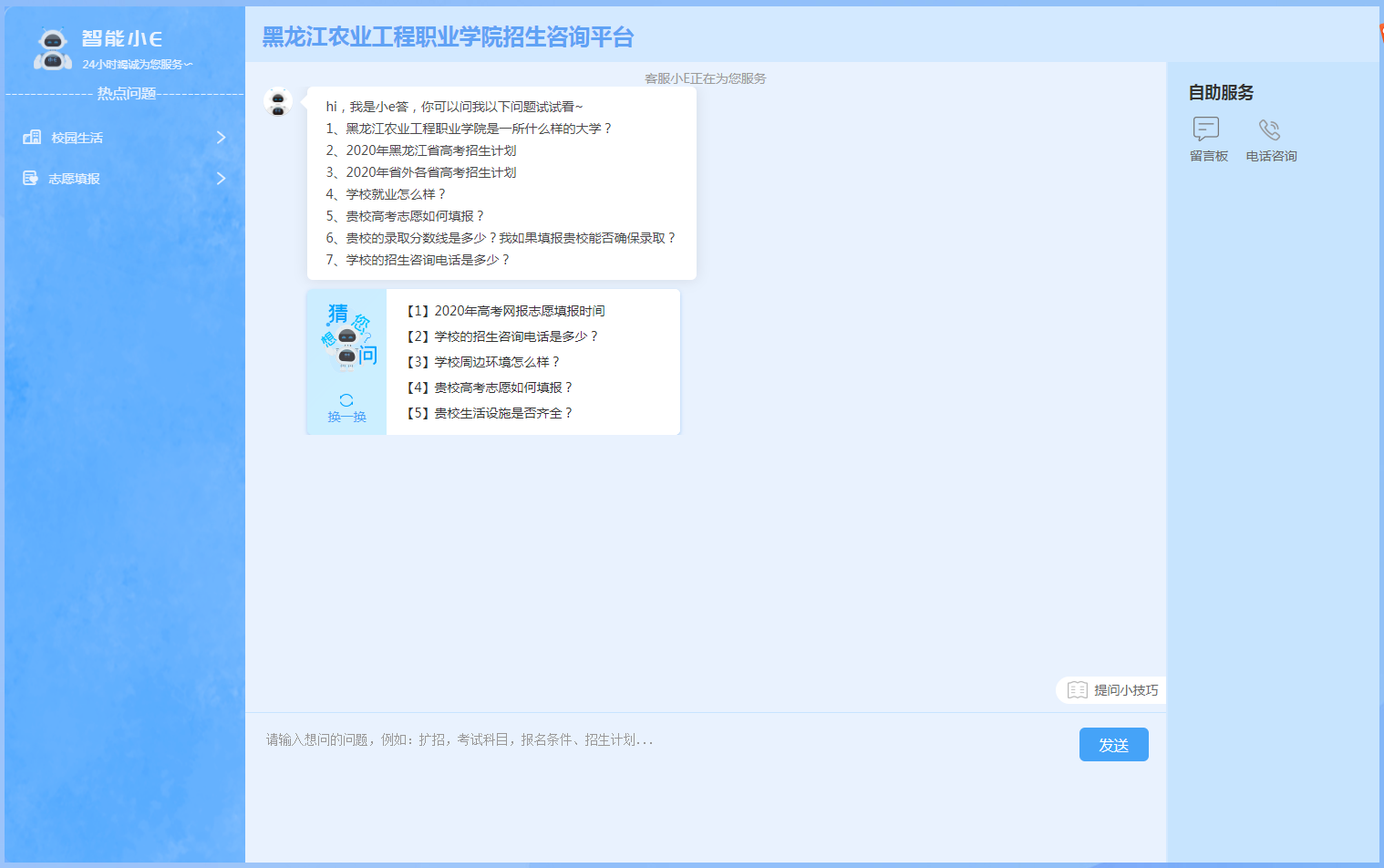Click the 换一换 text label

coord(346,417)
